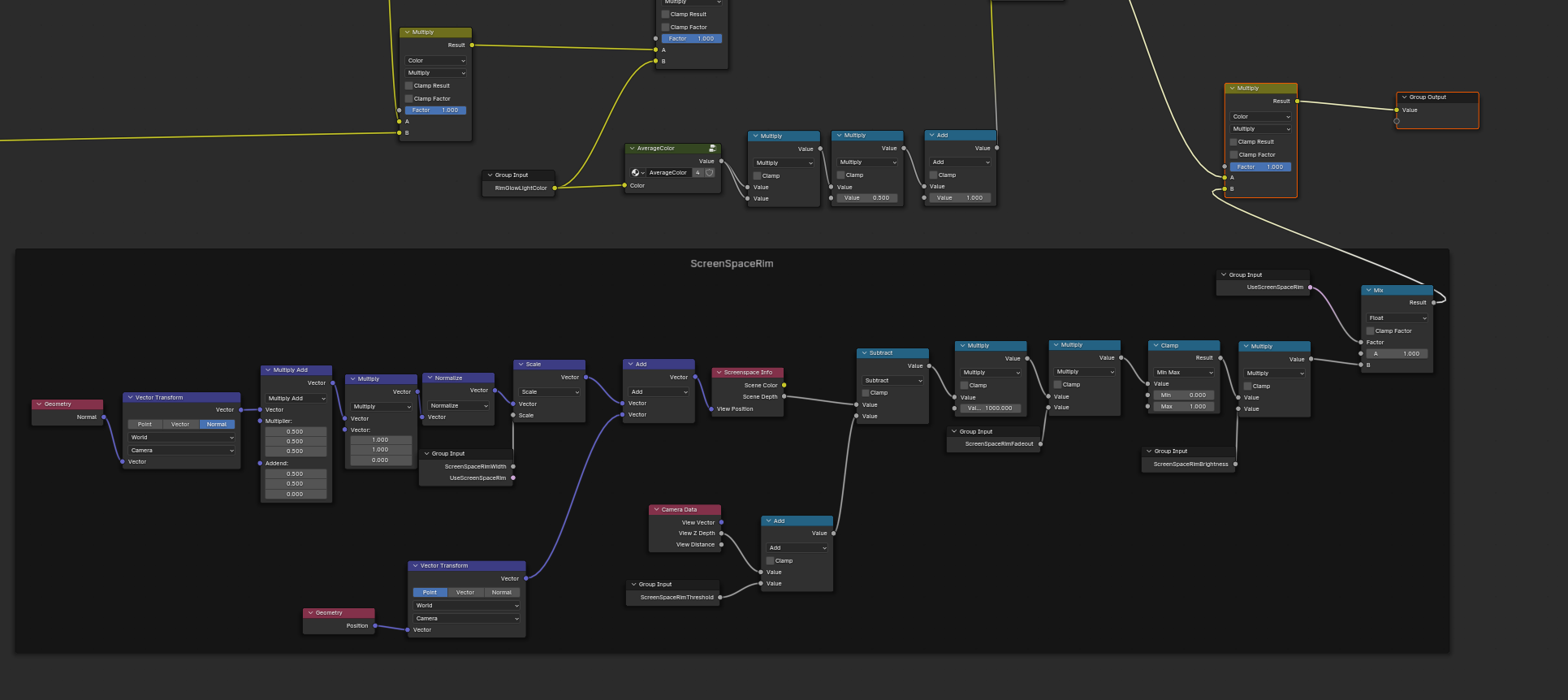Select Normal type in the bottom Vector Transform node
This screenshot has width=1568, height=700.
[x=501, y=593]
